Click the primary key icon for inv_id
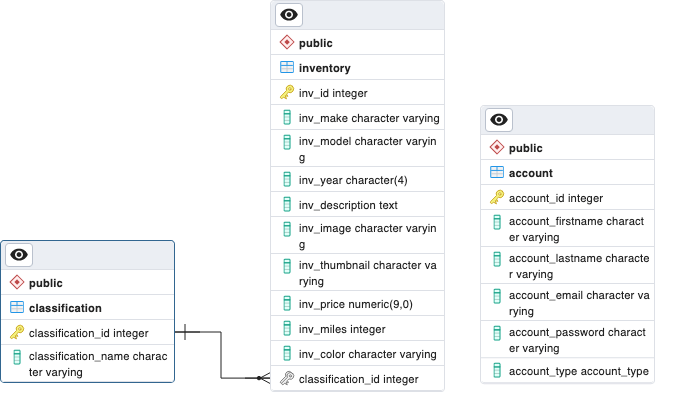Screen dimensions: 700x420 click(287, 92)
